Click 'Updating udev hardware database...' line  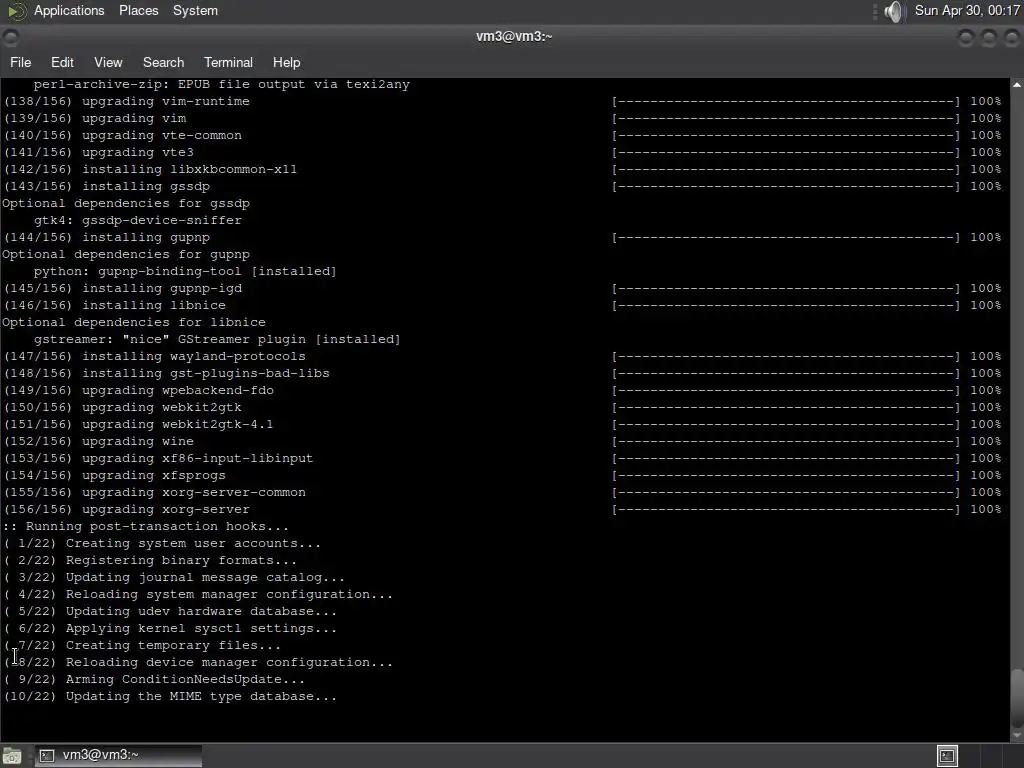coord(170,611)
